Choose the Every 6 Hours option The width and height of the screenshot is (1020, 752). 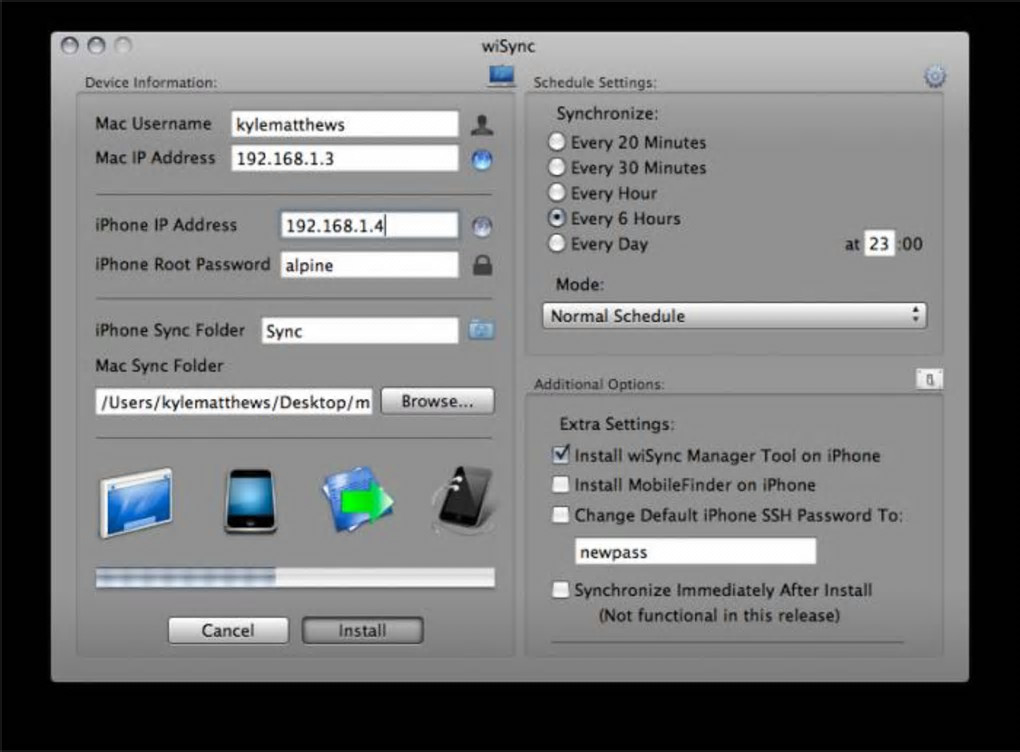[557, 218]
